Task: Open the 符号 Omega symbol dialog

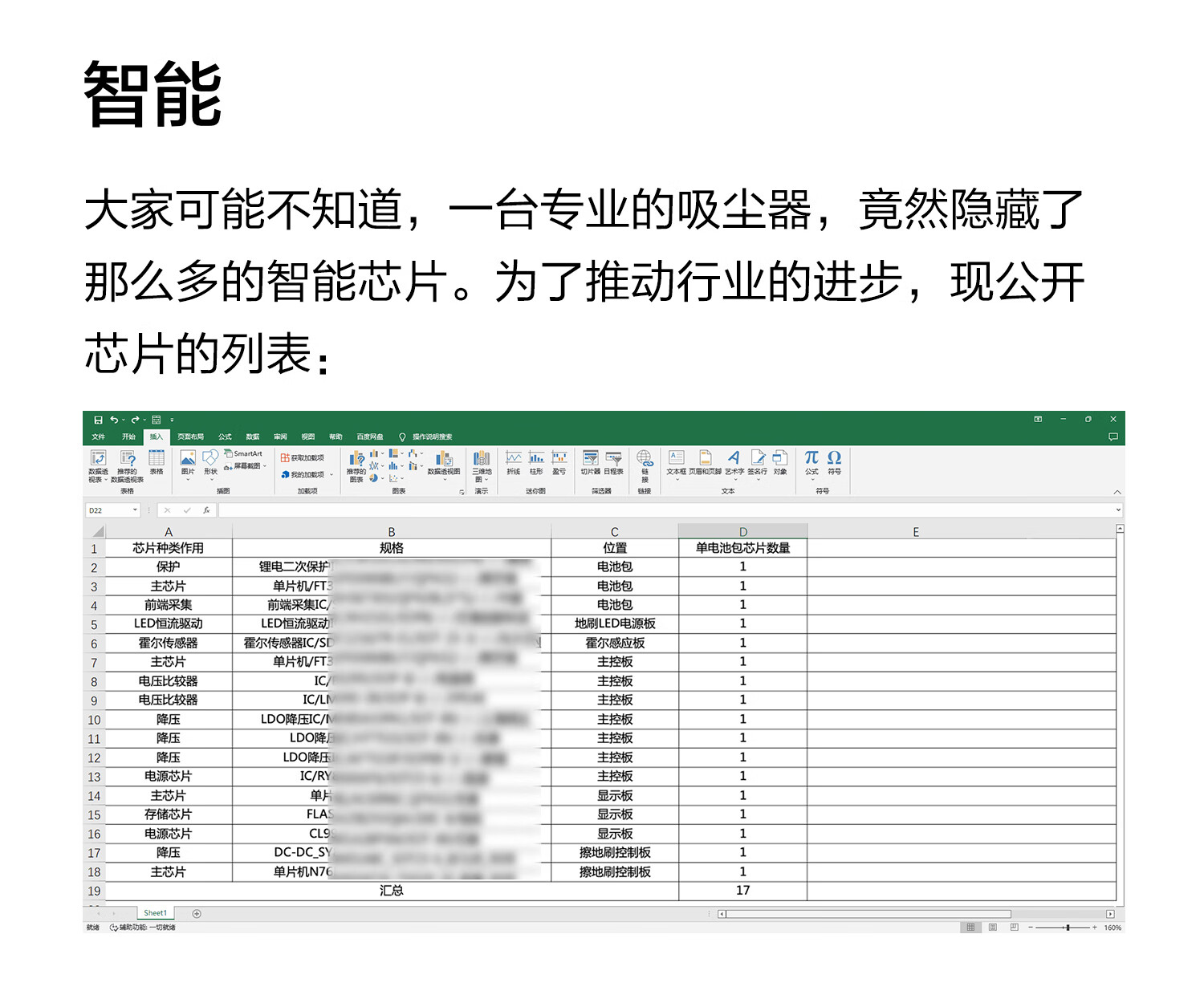Action: click(x=835, y=462)
